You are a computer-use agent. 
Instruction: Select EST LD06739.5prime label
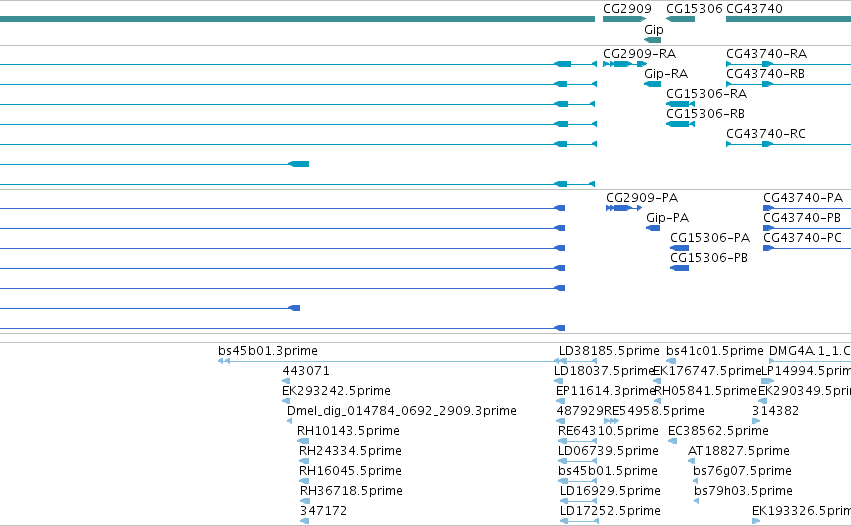(608, 452)
